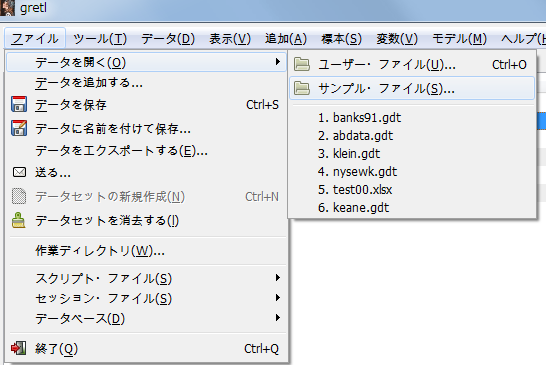
Task: Click the gretl application icon in title bar
Action: point(7,8)
